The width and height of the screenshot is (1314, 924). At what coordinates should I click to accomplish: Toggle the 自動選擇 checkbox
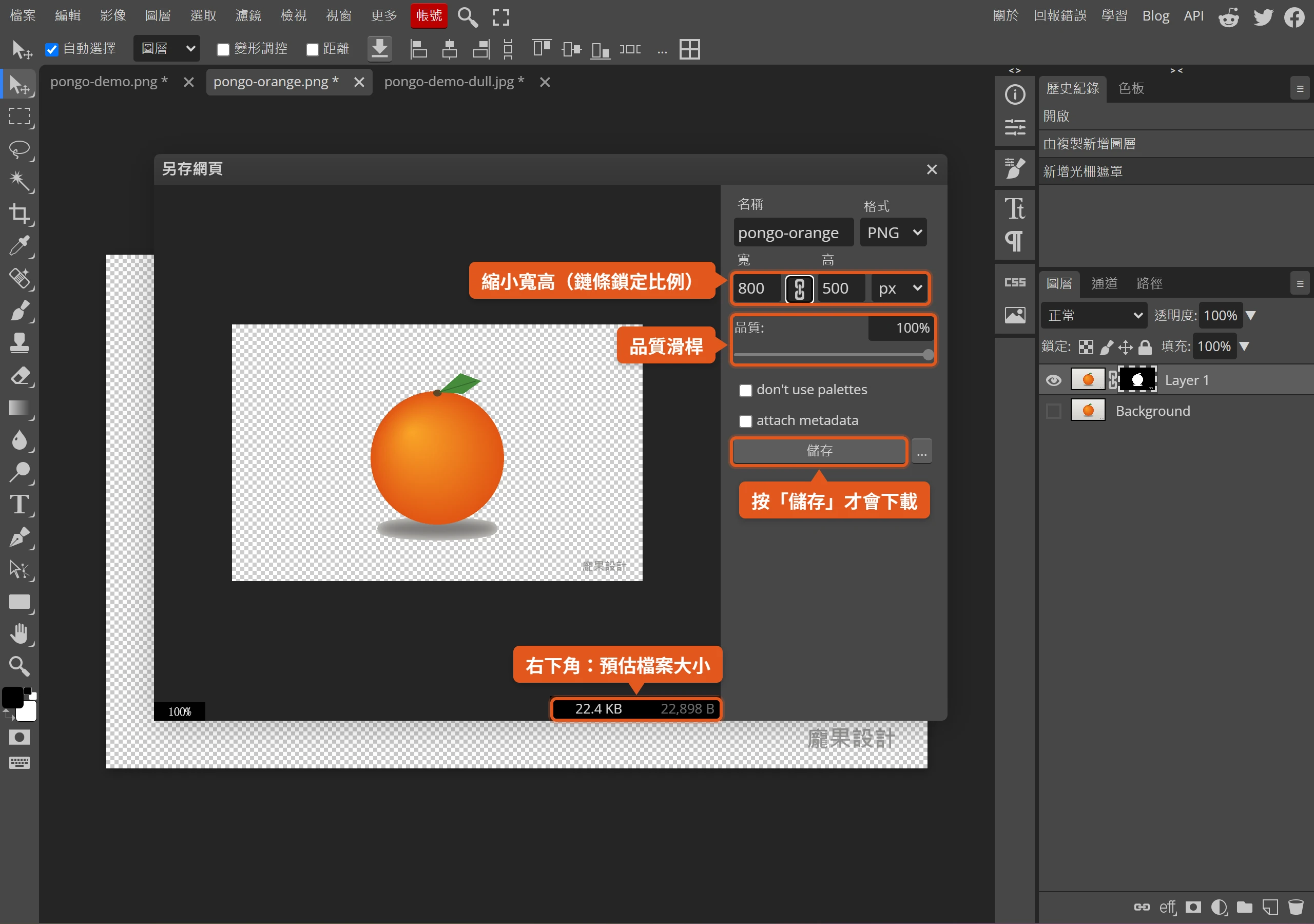coord(52,49)
